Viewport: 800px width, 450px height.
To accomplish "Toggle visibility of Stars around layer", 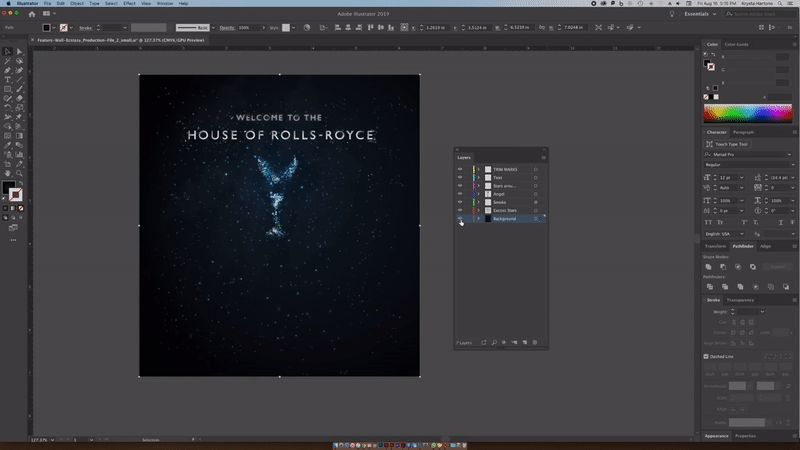I will click(460, 186).
